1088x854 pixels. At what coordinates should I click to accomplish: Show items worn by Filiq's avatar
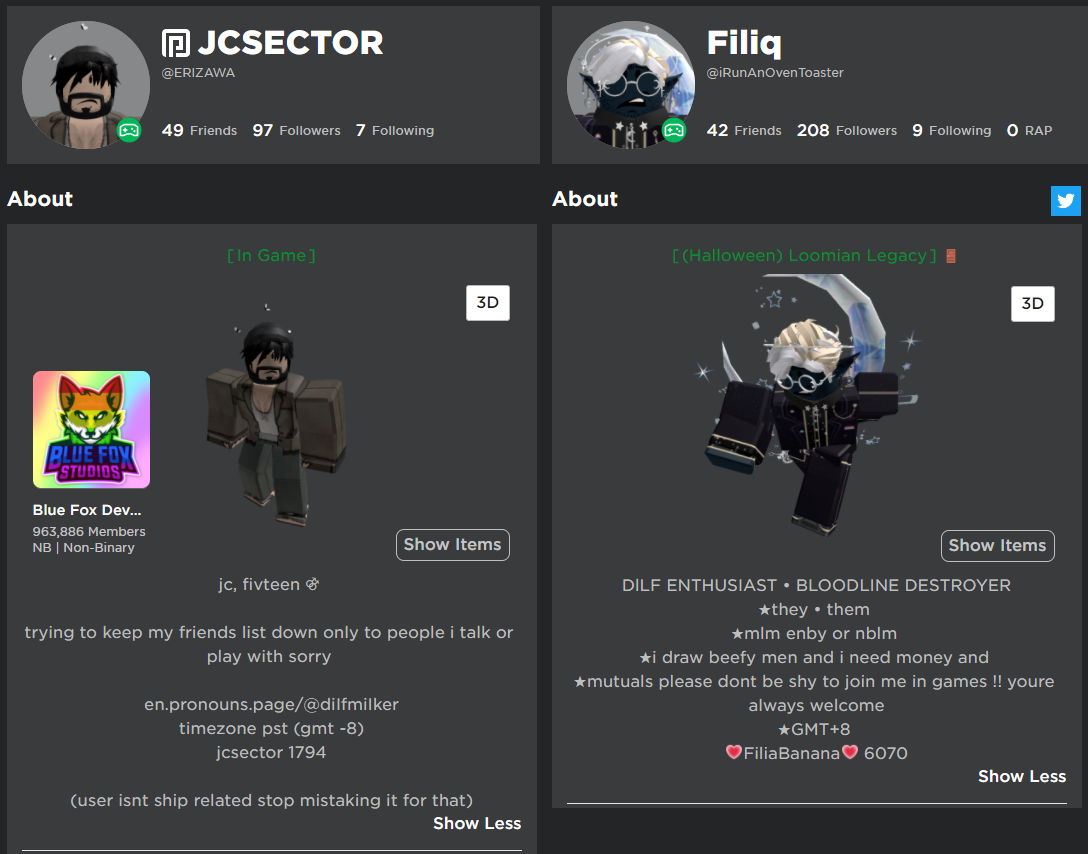pyautogui.click(x=997, y=545)
